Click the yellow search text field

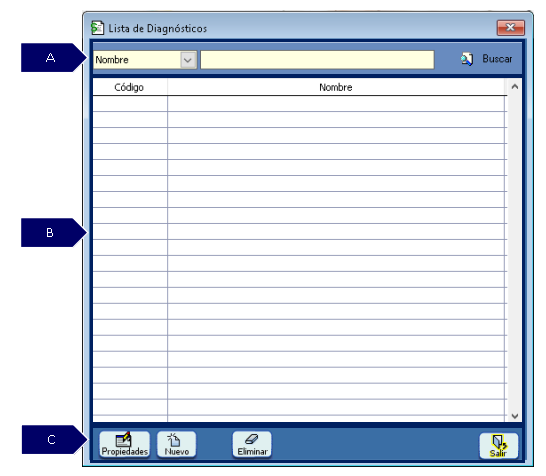317,60
